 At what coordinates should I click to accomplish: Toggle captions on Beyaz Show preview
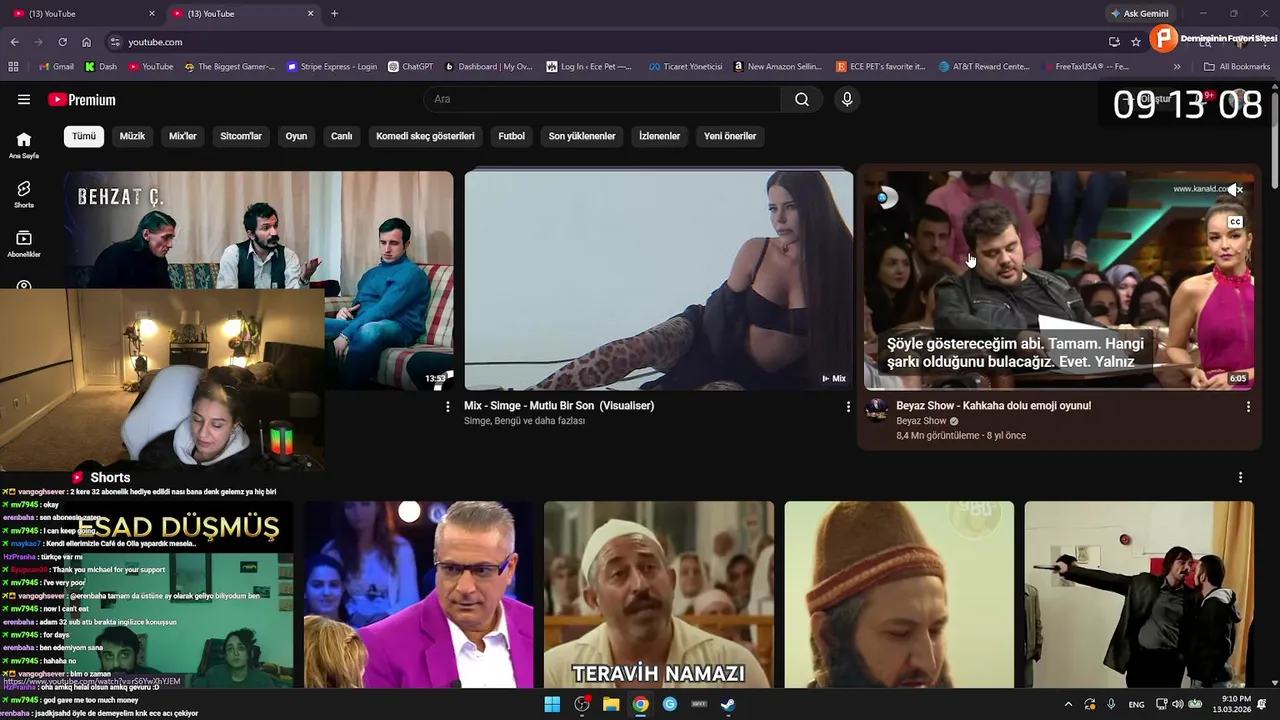tap(1235, 222)
